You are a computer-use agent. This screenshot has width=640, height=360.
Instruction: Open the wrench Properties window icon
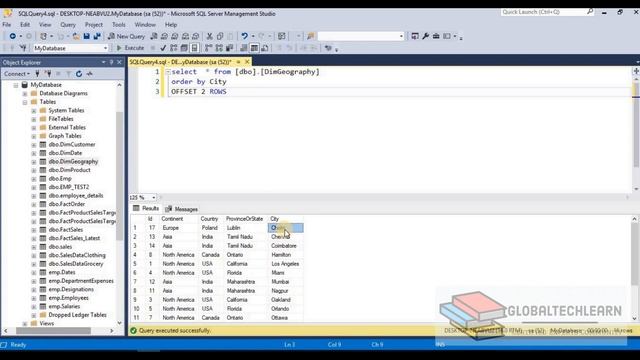[425, 36]
